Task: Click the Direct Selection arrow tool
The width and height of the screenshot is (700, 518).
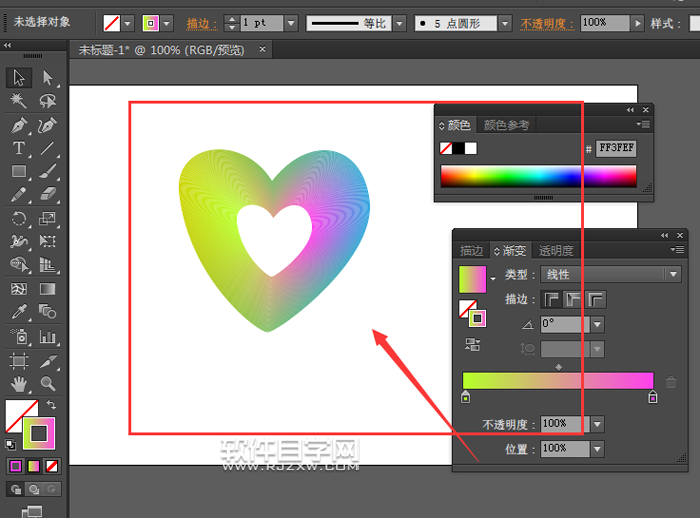Action: coord(48,78)
